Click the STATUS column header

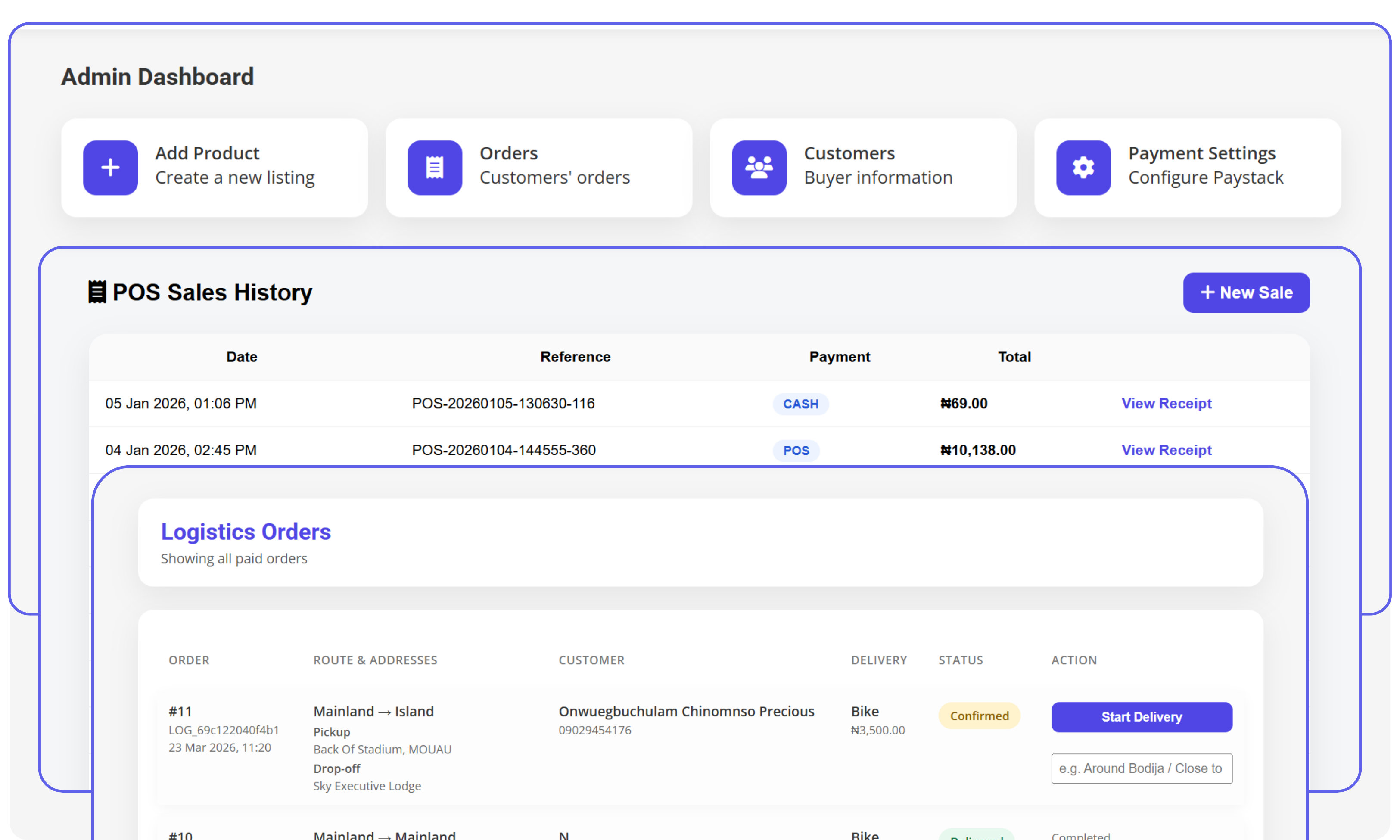[961, 660]
